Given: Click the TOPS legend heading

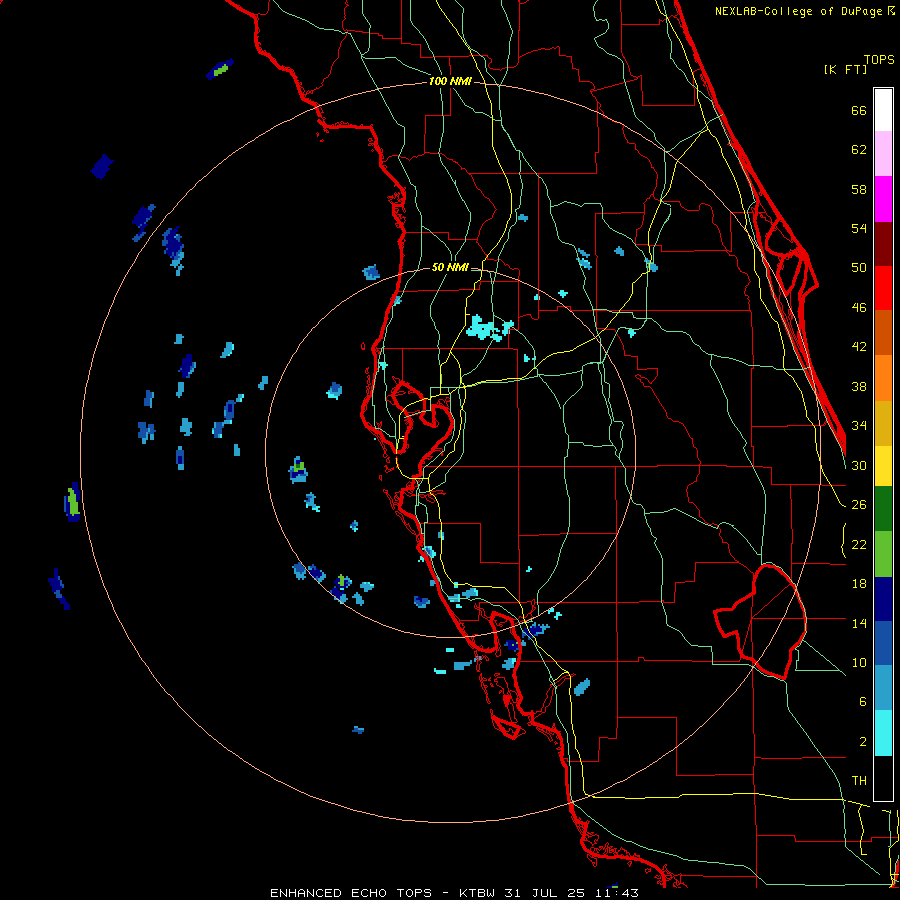Looking at the screenshot, I should 879,59.
